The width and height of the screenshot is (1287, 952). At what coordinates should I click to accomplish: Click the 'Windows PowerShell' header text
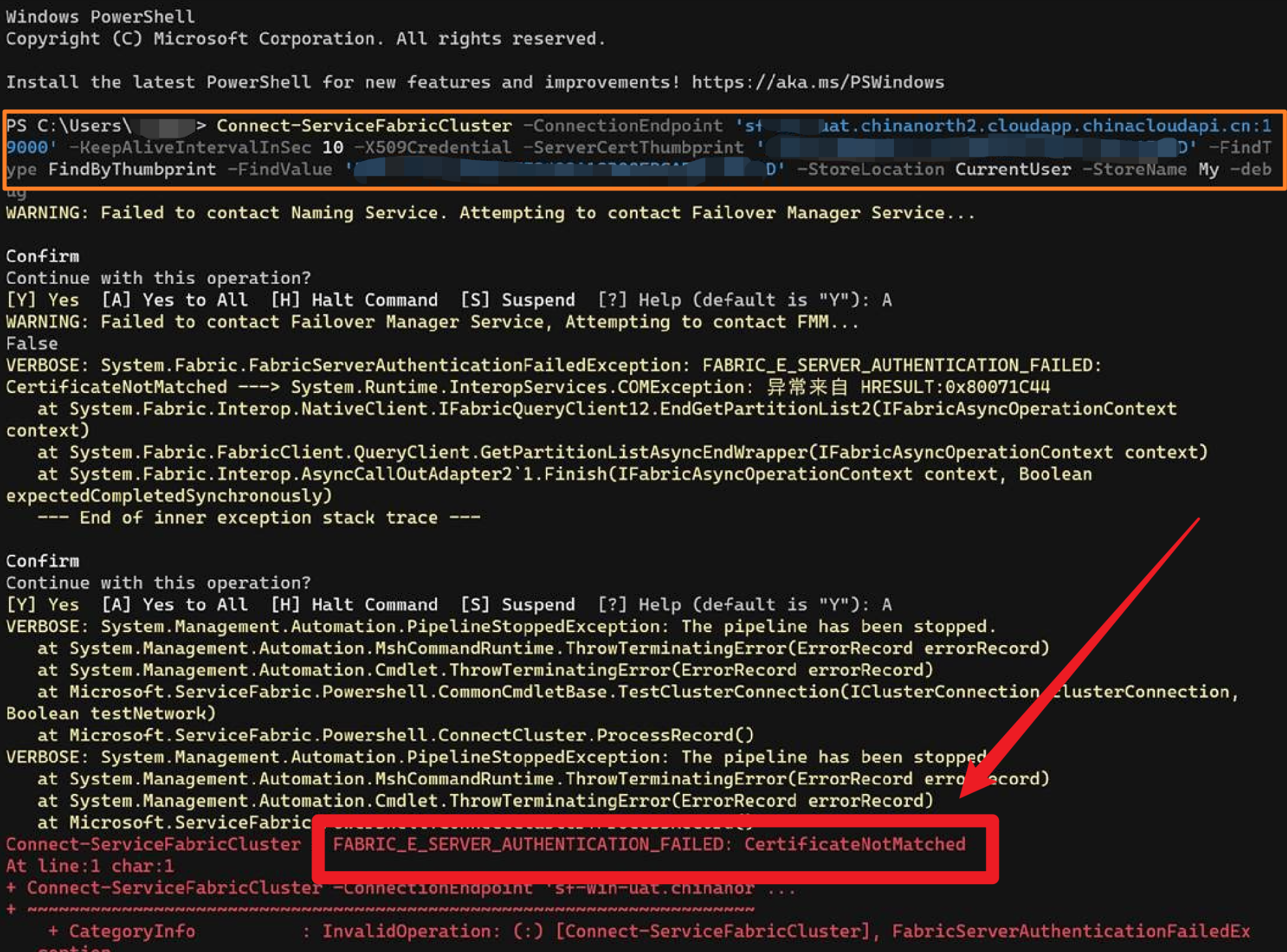(x=100, y=16)
